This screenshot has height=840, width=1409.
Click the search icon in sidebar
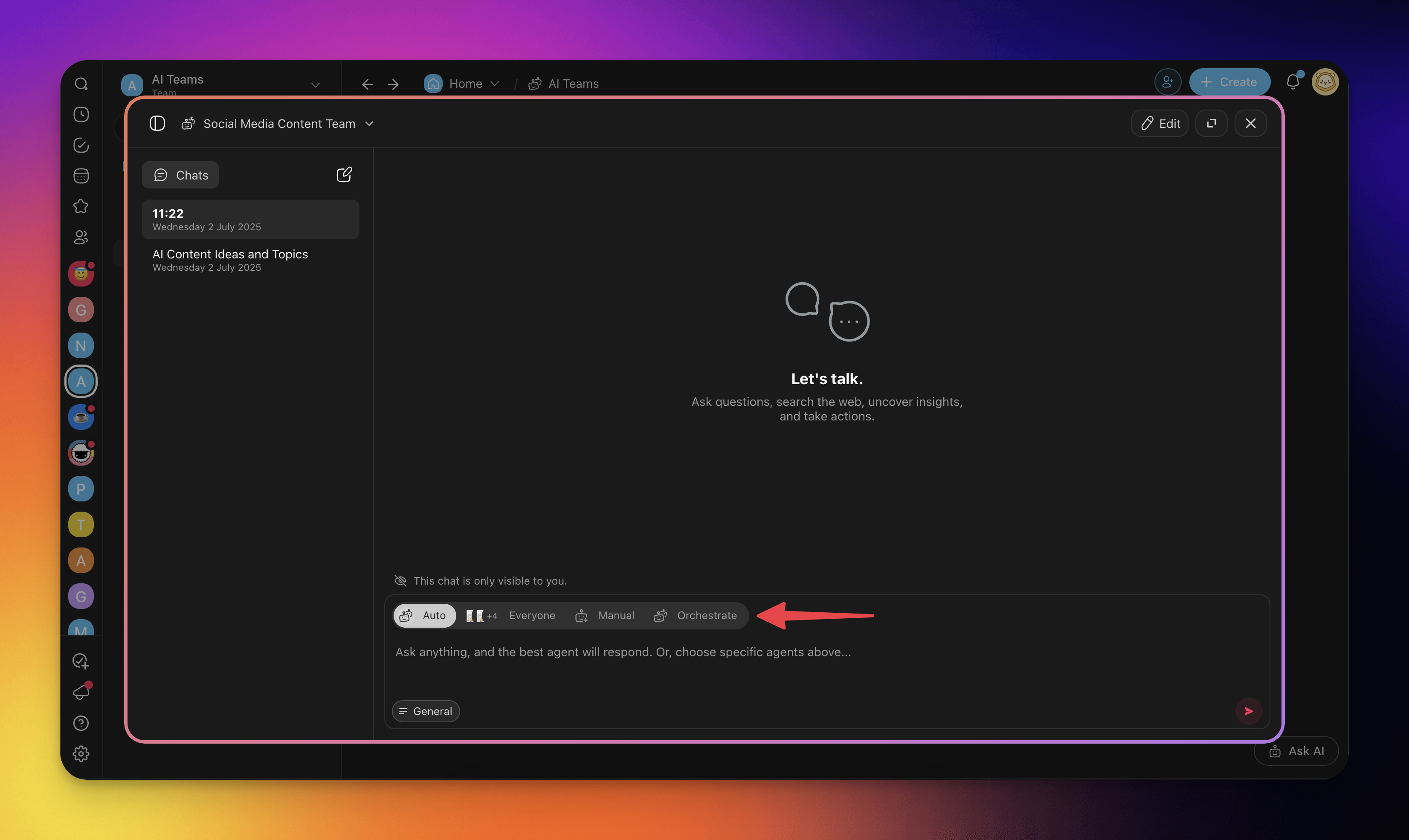[81, 84]
